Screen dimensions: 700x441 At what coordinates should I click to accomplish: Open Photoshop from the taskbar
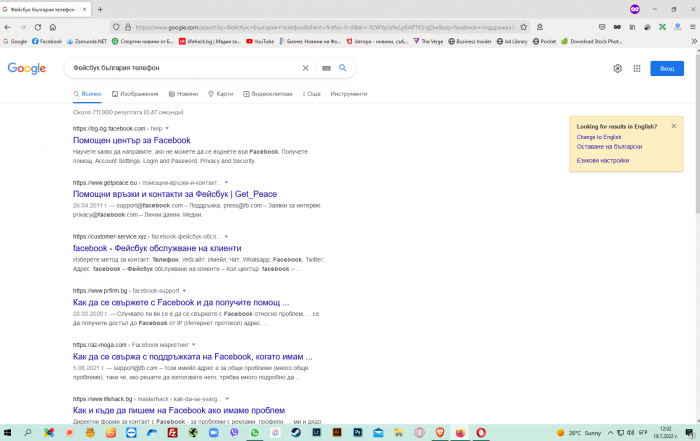tap(358, 433)
